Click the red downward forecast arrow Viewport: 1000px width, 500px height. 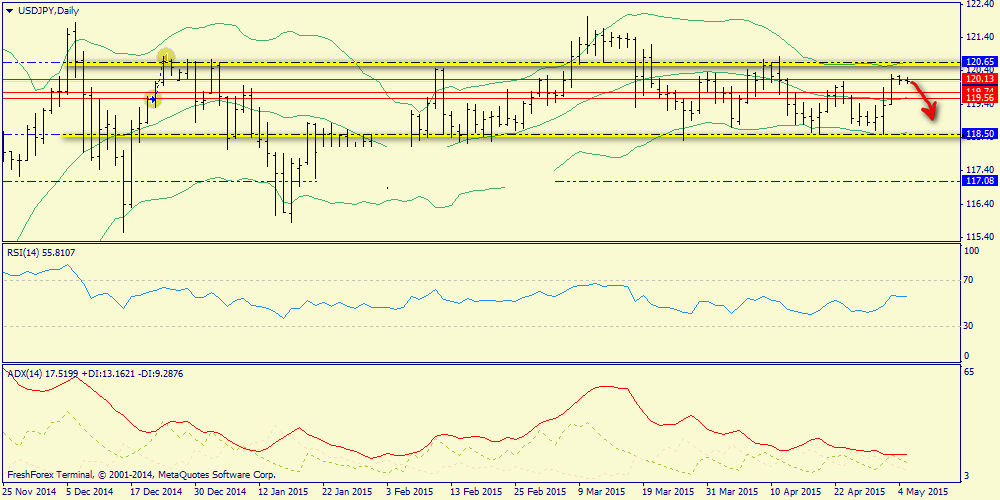pyautogui.click(x=926, y=98)
